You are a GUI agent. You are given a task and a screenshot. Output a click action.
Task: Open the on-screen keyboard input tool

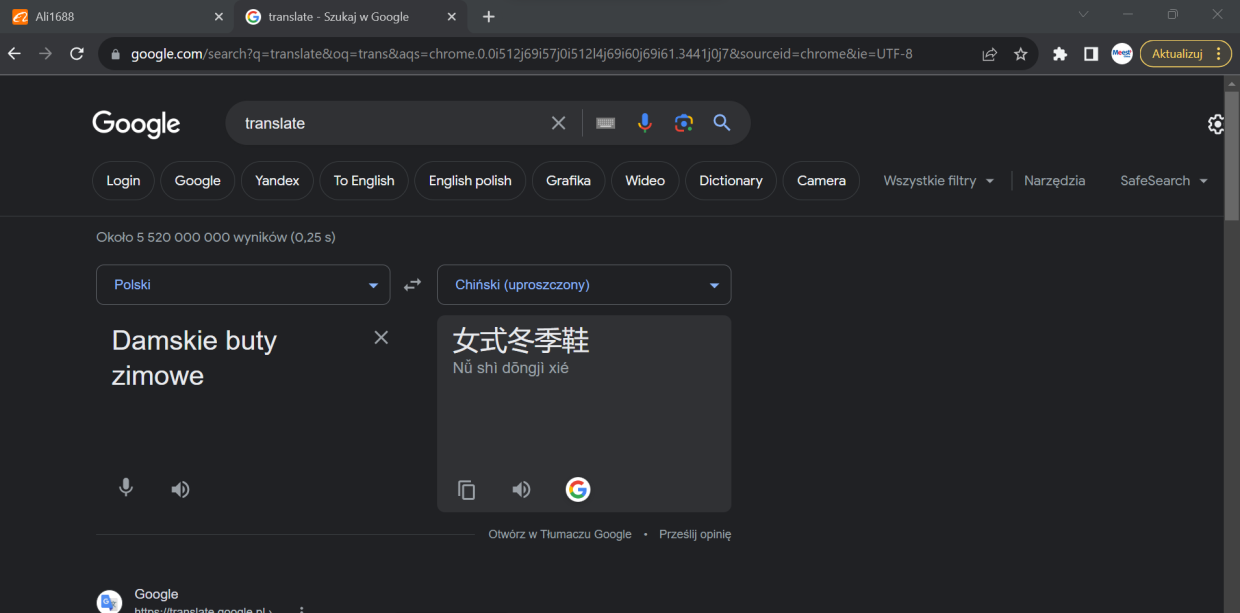pyautogui.click(x=605, y=123)
